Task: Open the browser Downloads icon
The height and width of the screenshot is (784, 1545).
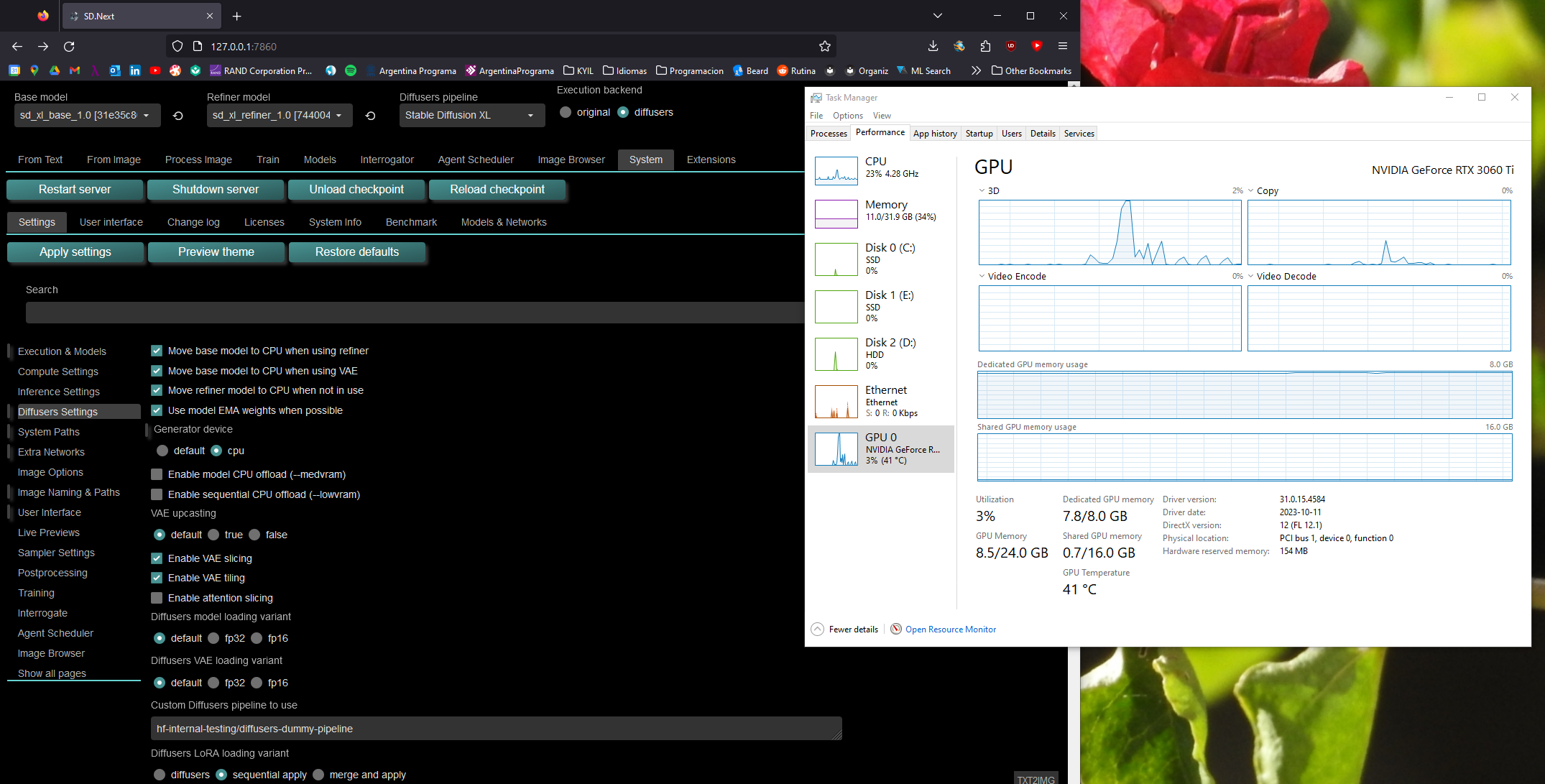Action: point(933,46)
